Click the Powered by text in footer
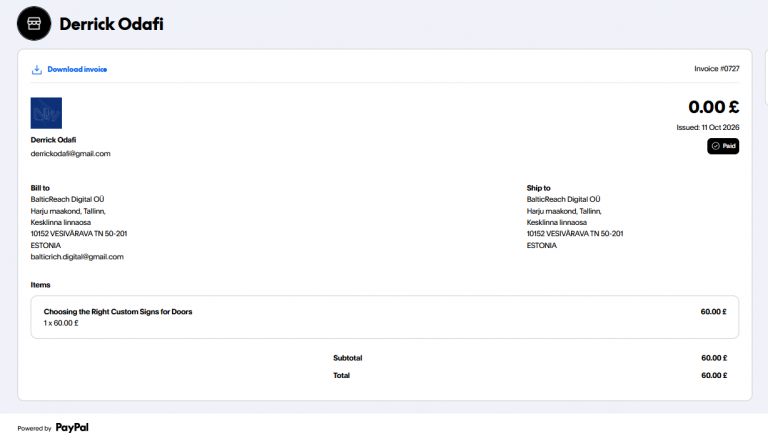768x433 pixels. pyautogui.click(x=34, y=429)
